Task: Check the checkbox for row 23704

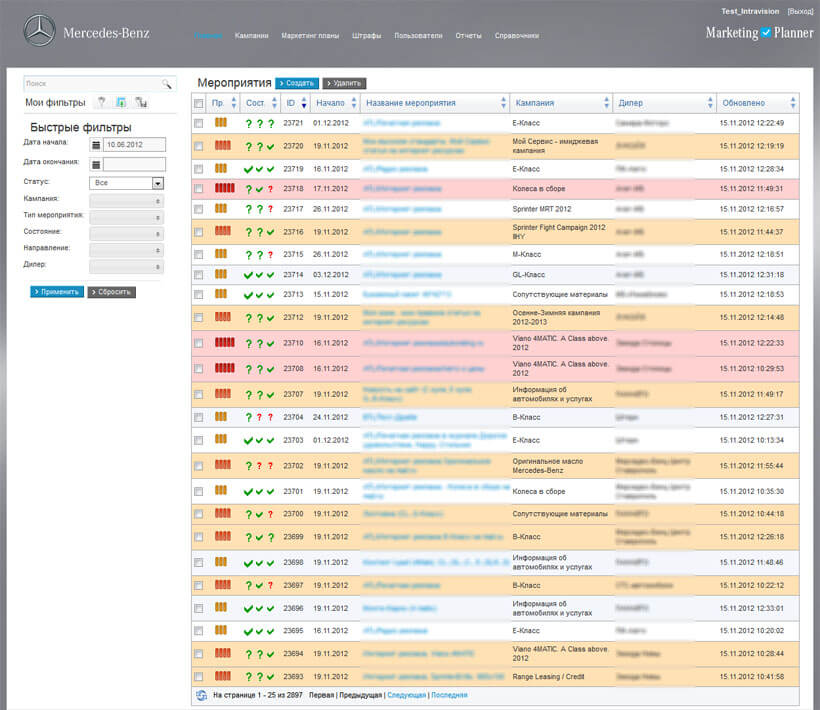Action: tap(199, 417)
